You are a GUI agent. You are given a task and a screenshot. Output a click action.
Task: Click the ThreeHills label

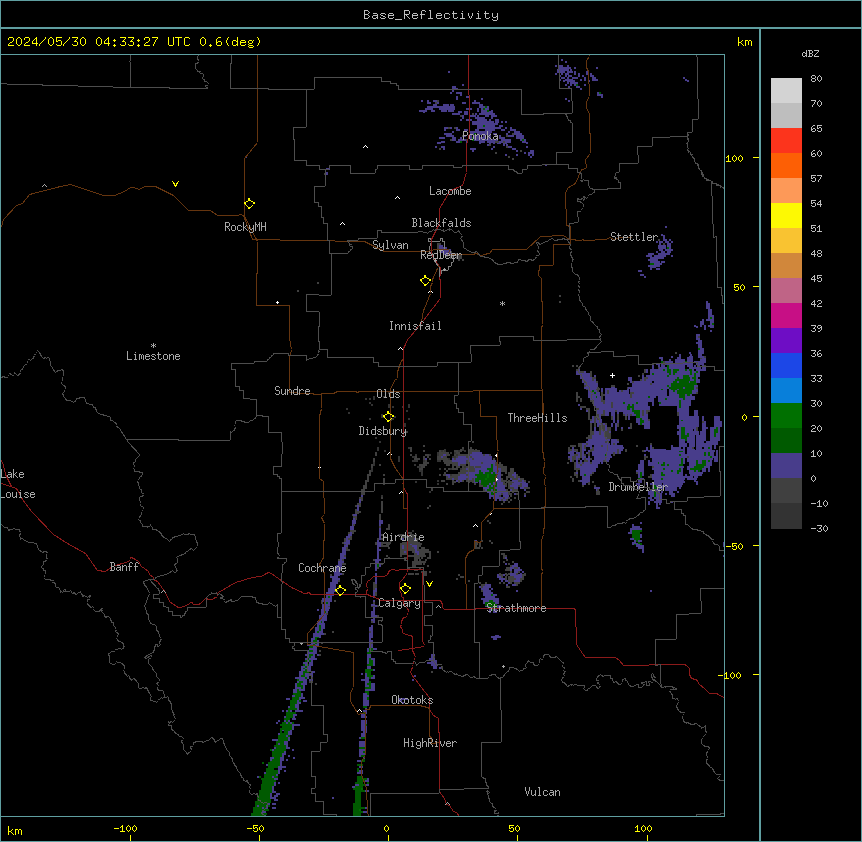(x=537, y=418)
